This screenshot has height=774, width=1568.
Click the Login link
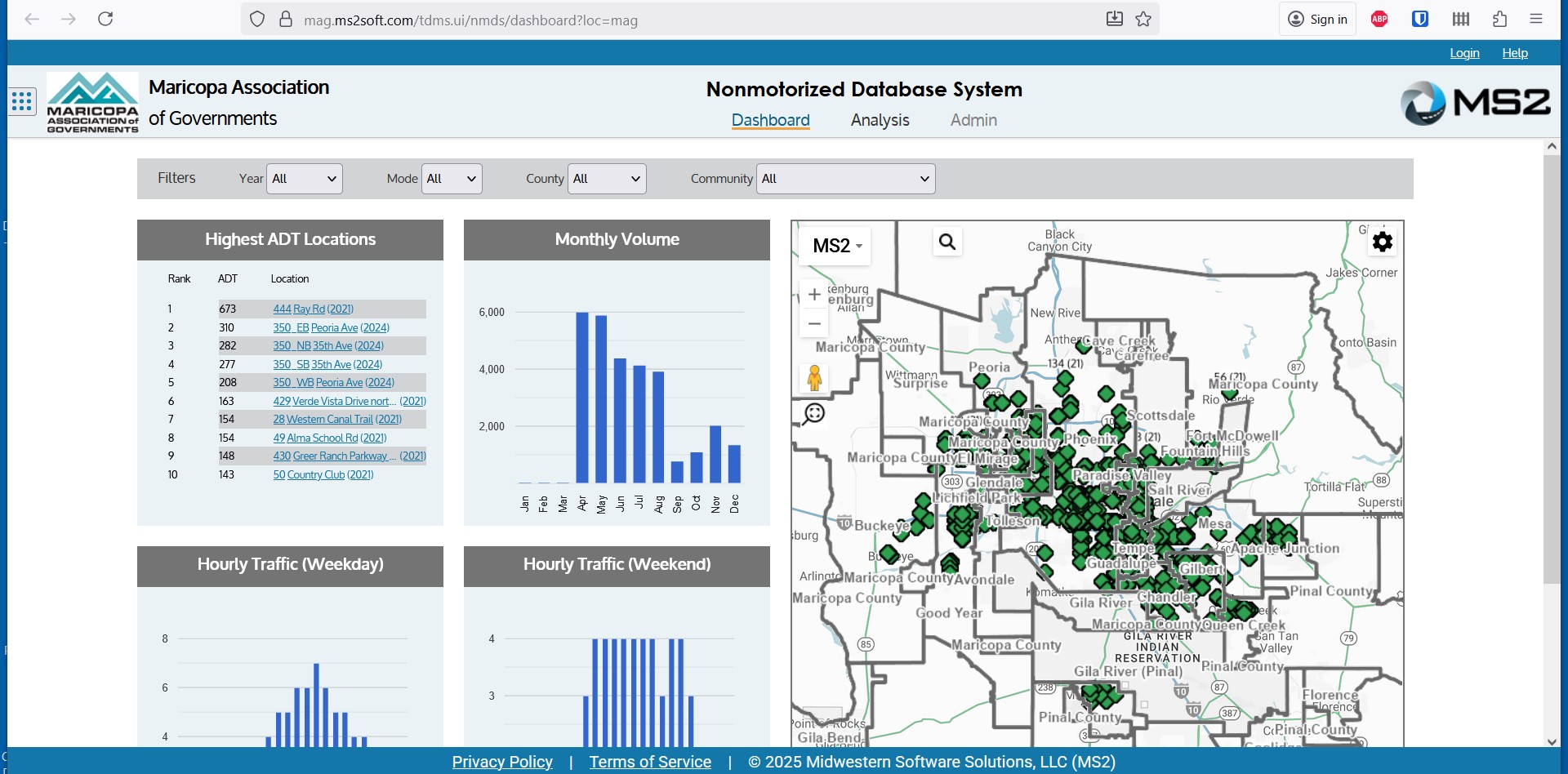(1464, 53)
